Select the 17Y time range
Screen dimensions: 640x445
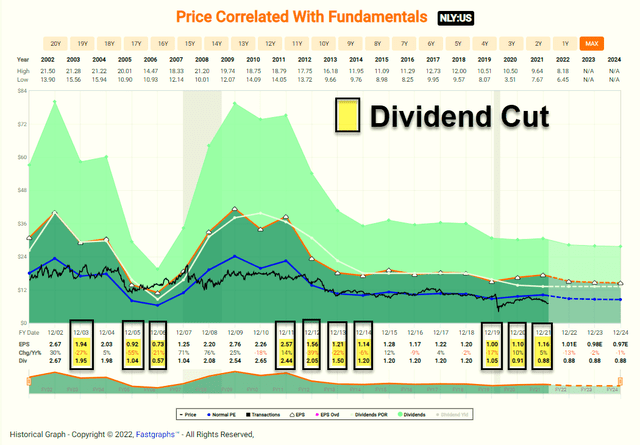(x=136, y=44)
